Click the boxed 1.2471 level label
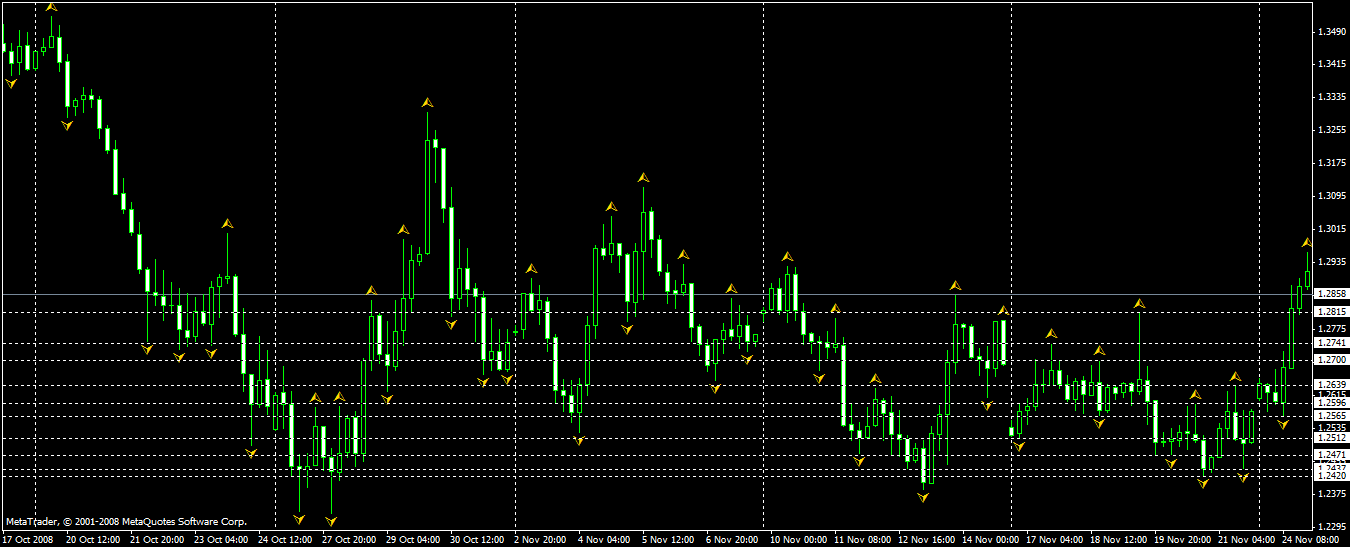The width and height of the screenshot is (1350, 547). (x=1331, y=455)
